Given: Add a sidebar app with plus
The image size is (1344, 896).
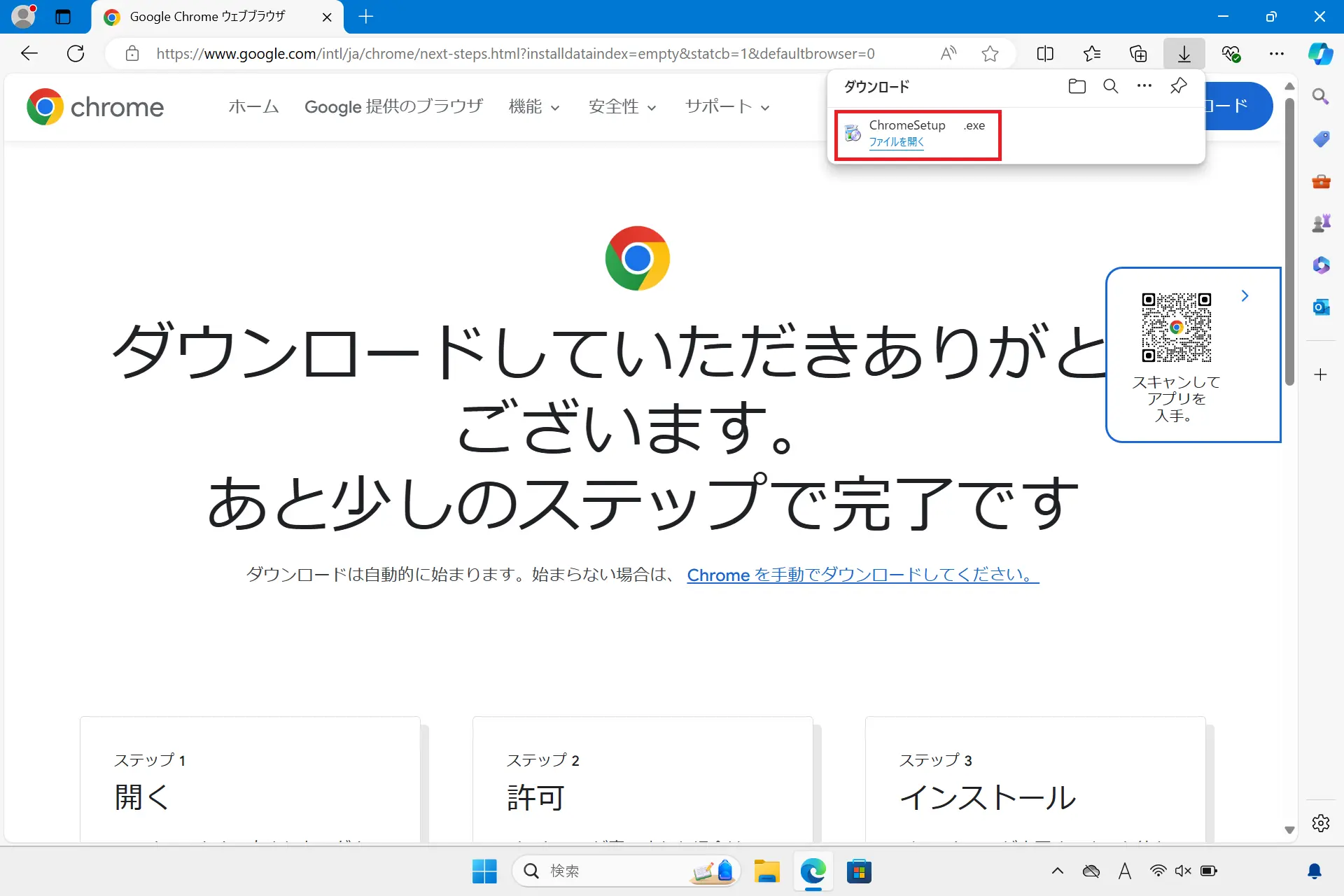Looking at the screenshot, I should click(x=1321, y=374).
